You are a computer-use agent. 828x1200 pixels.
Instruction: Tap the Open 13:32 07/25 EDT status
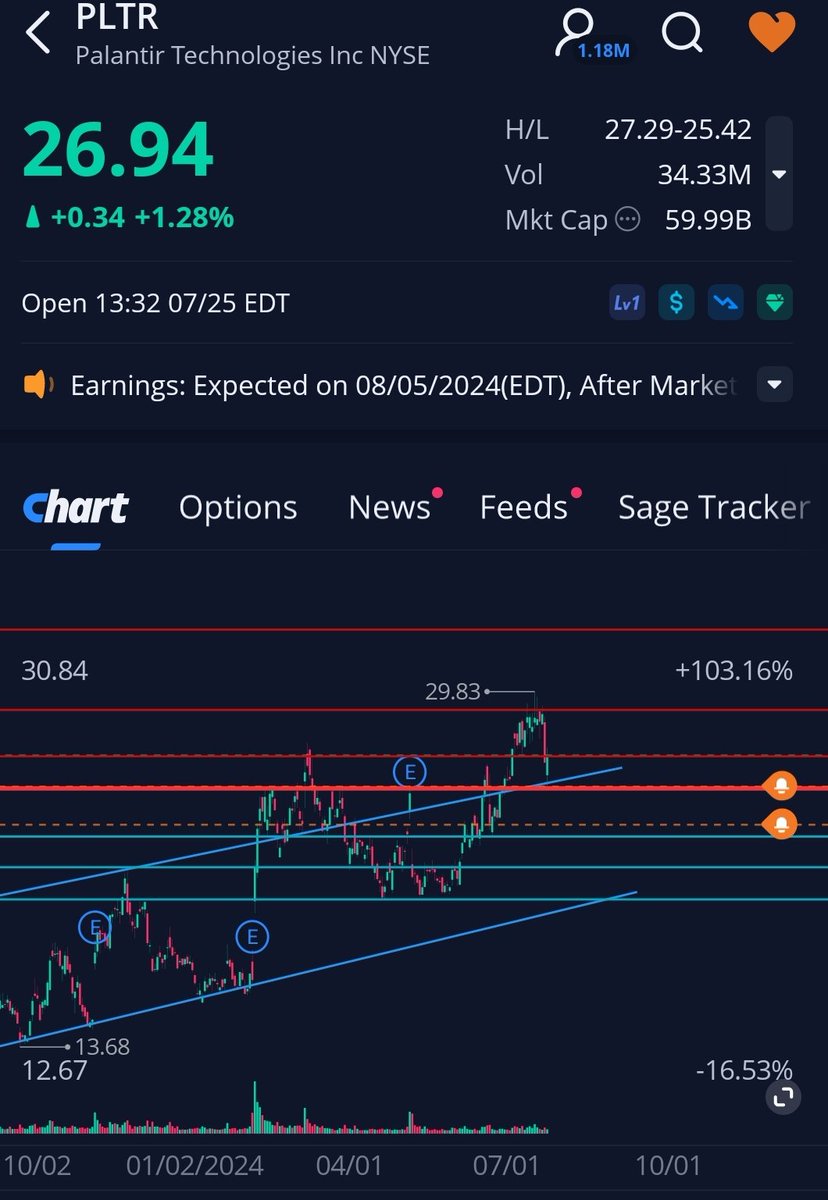[155, 303]
